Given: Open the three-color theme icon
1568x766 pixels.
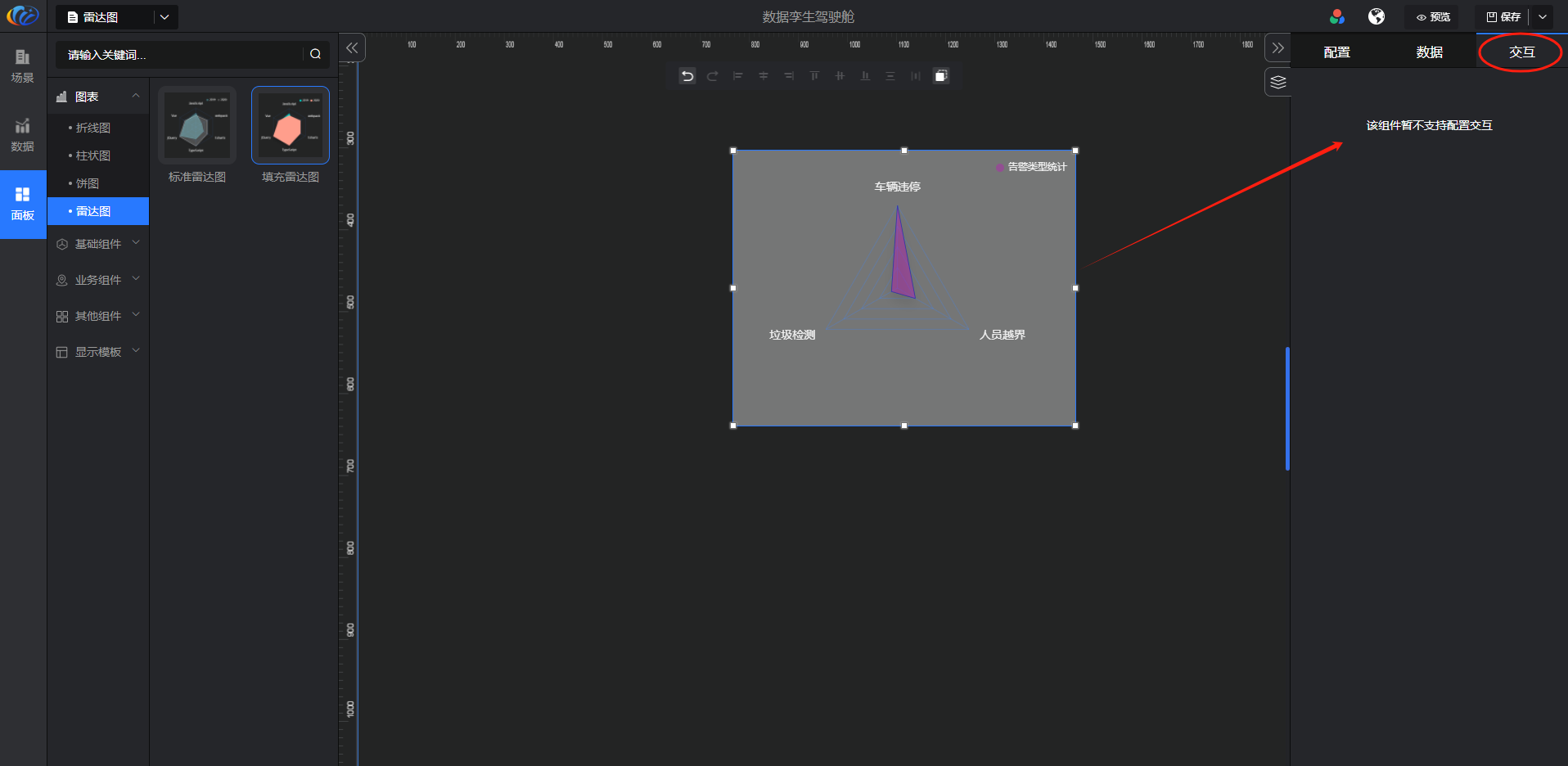Looking at the screenshot, I should point(1337,16).
